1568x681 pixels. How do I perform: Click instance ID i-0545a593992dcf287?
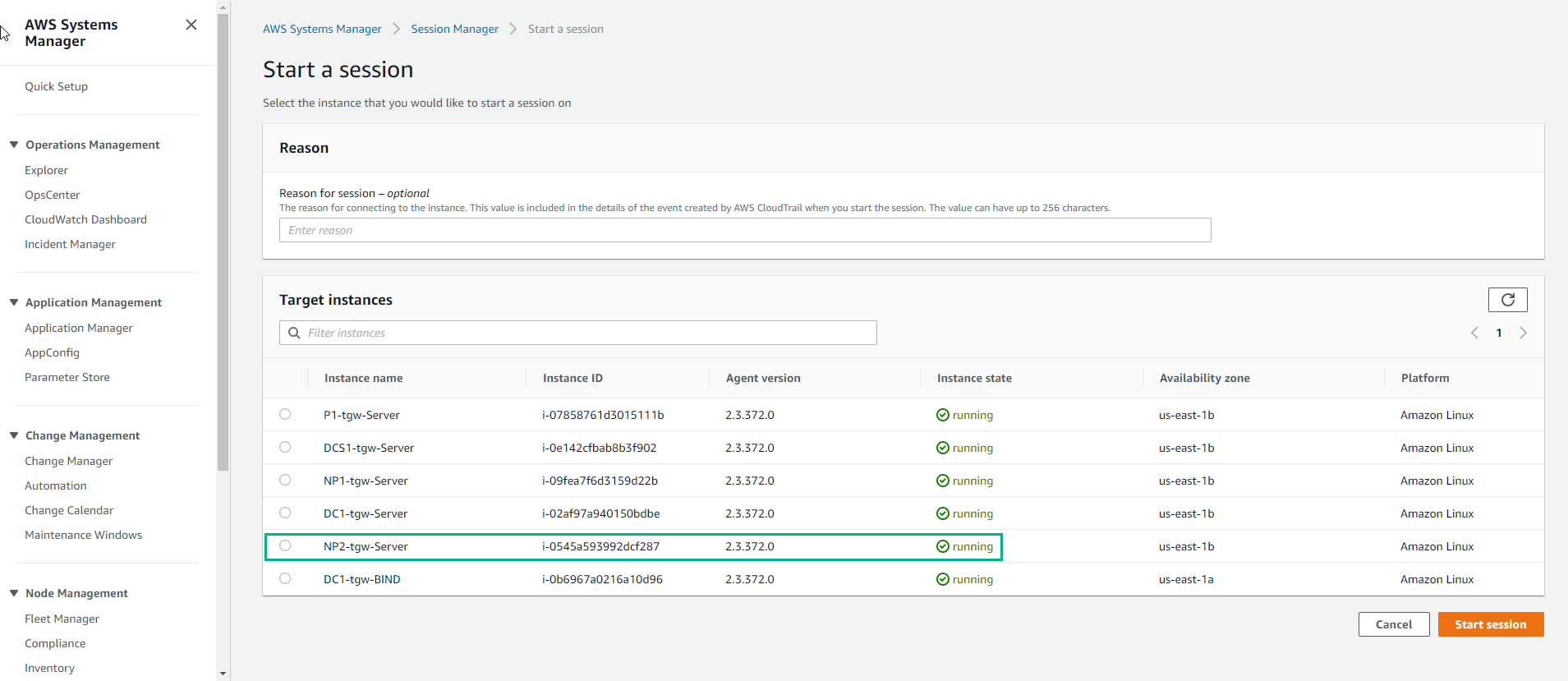click(600, 546)
